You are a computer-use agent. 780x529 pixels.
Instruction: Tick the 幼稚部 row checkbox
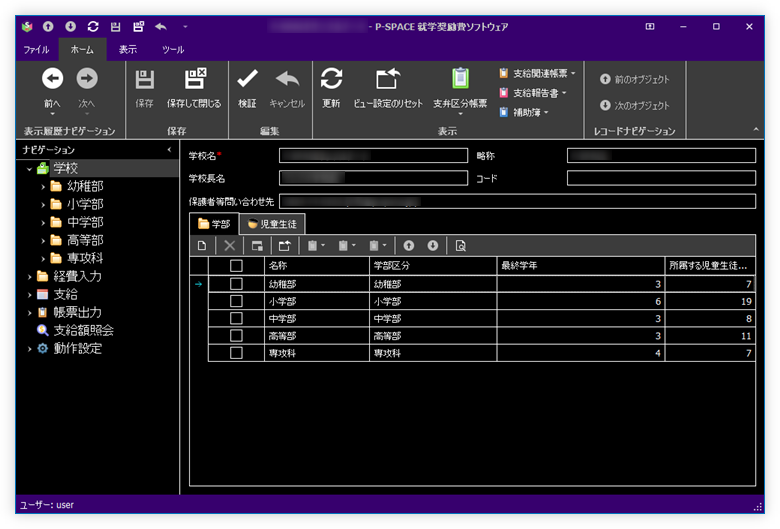click(x=236, y=284)
